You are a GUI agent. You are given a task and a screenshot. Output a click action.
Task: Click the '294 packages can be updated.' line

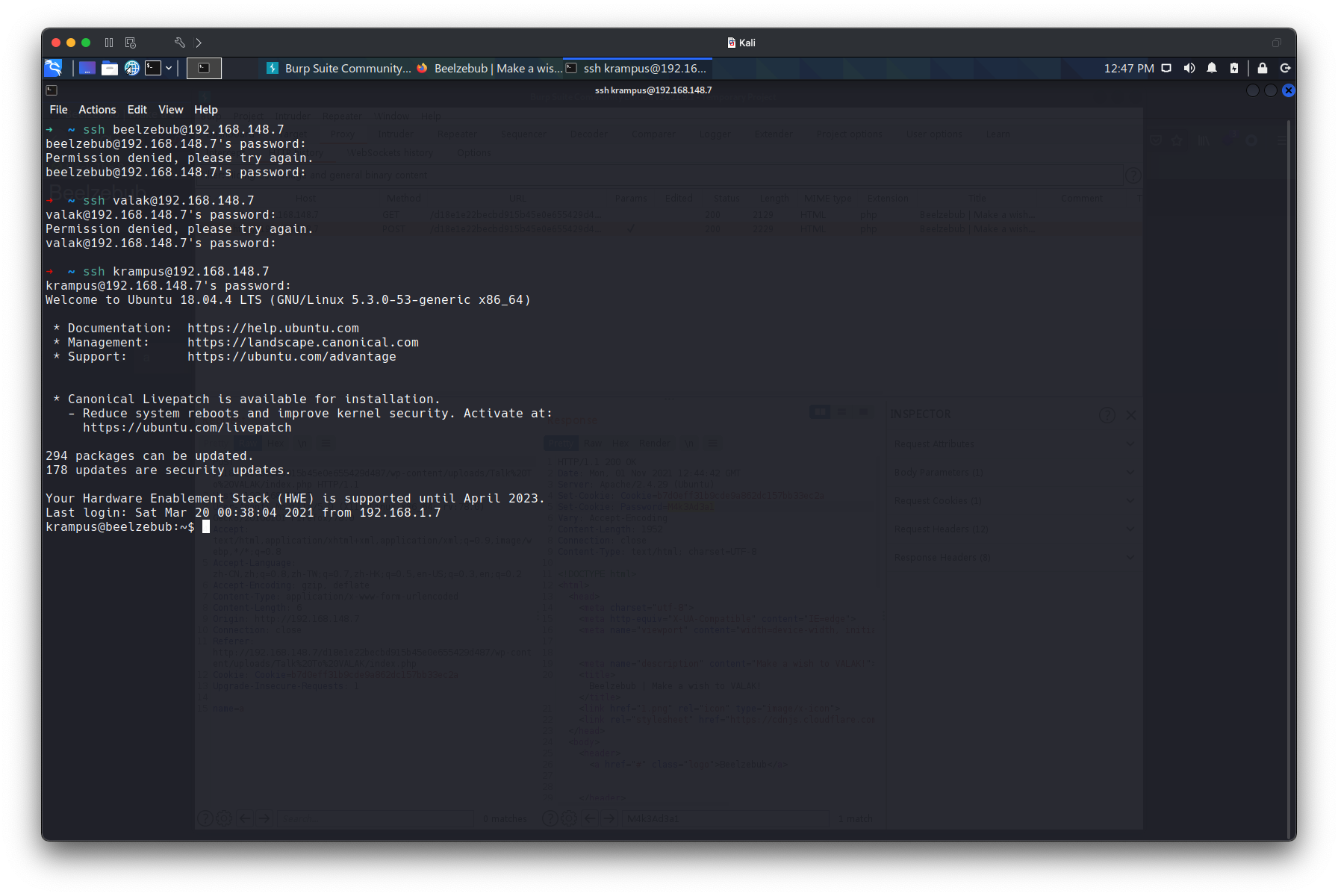(149, 456)
